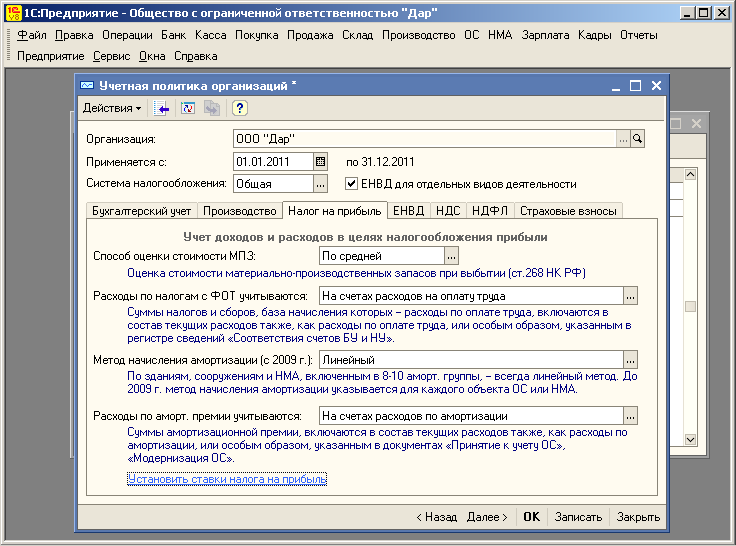Click 1C application logo in title bar

(14, 13)
